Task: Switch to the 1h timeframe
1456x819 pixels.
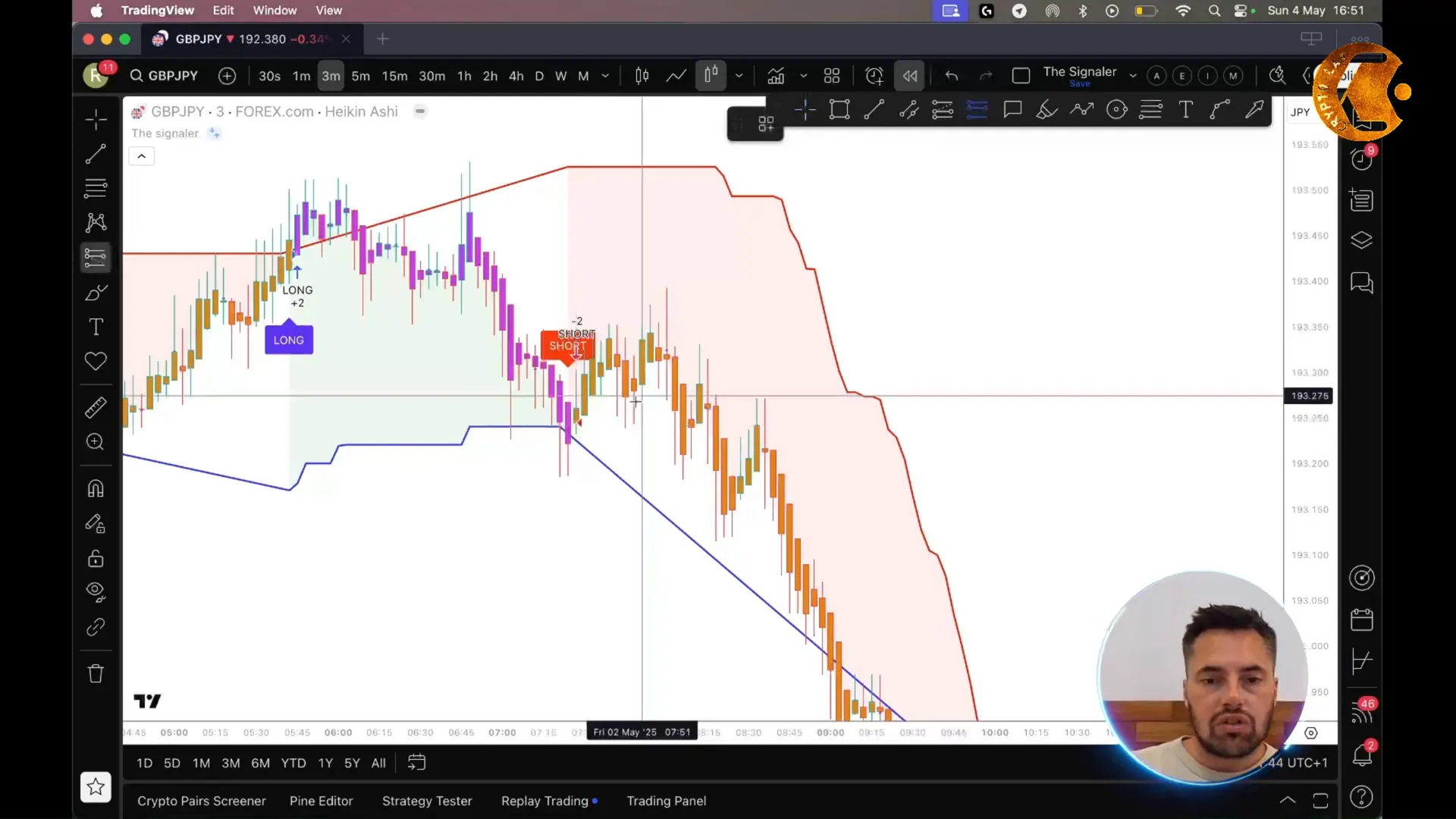Action: pos(464,76)
